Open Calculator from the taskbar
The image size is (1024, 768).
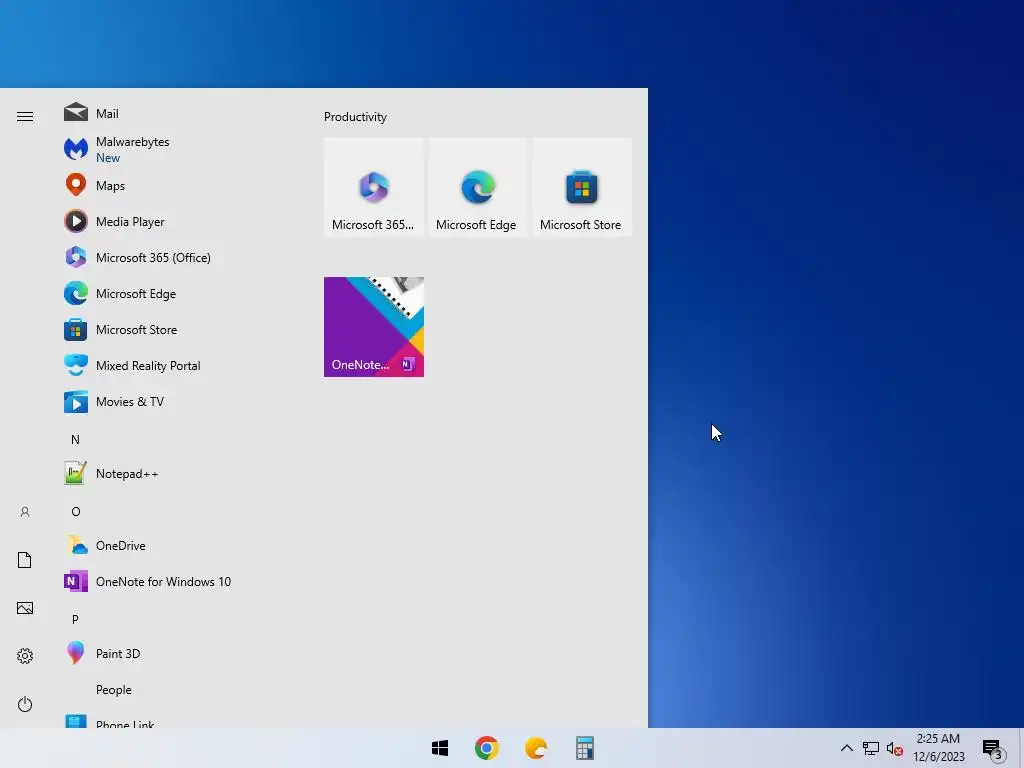584,748
